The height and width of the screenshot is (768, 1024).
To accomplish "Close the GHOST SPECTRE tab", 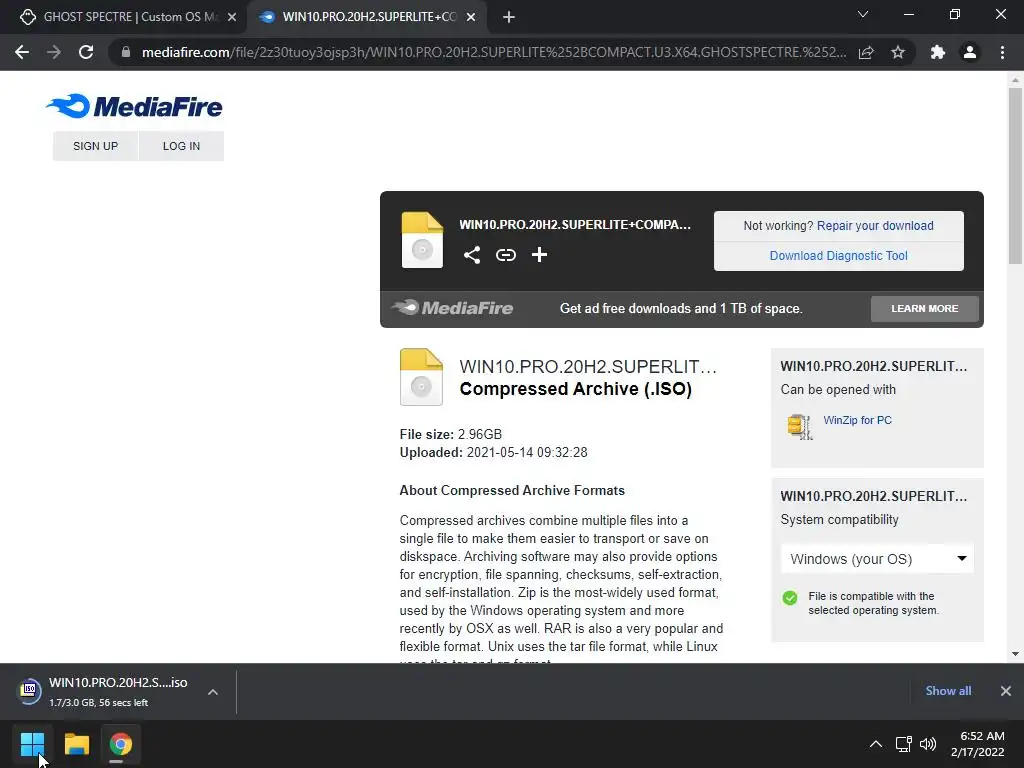I will pos(232,17).
